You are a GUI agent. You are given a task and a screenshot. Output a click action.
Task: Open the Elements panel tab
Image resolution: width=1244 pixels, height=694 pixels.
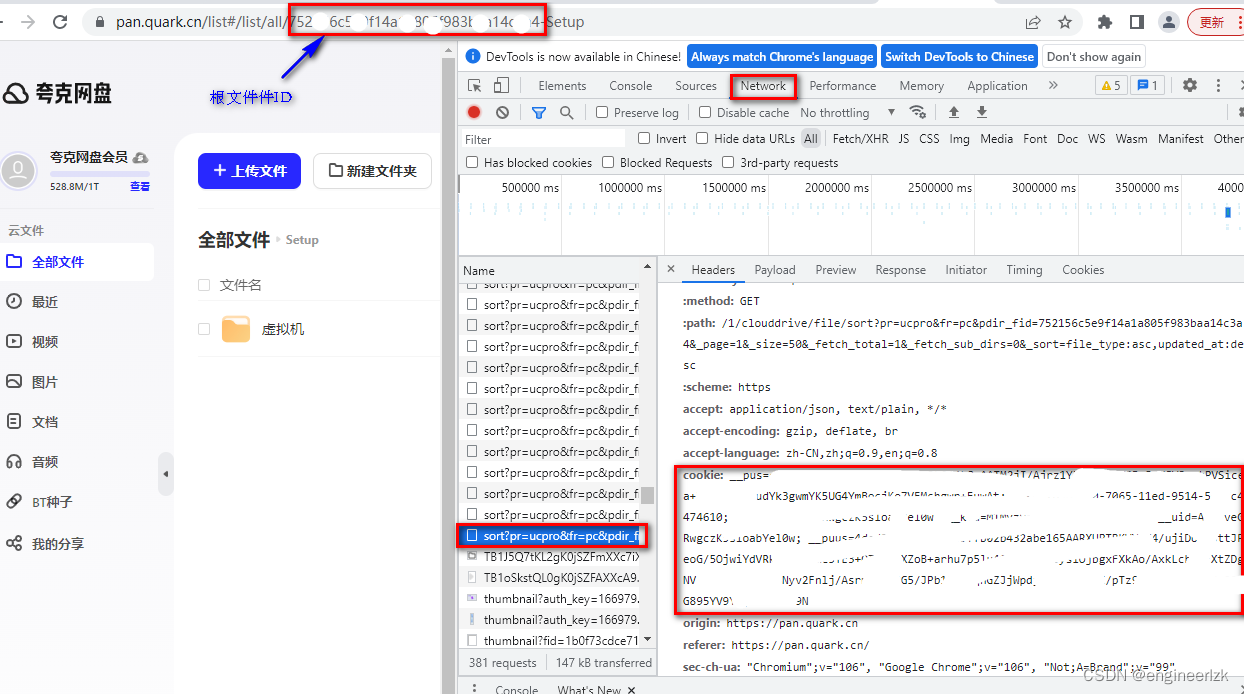[562, 86]
